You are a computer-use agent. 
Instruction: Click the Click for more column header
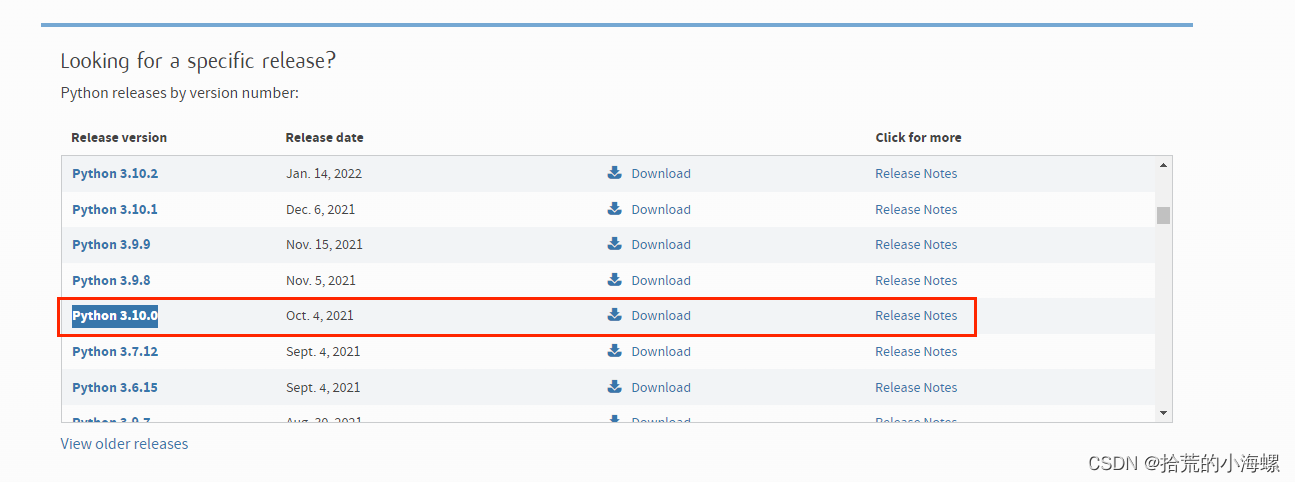tap(918, 137)
